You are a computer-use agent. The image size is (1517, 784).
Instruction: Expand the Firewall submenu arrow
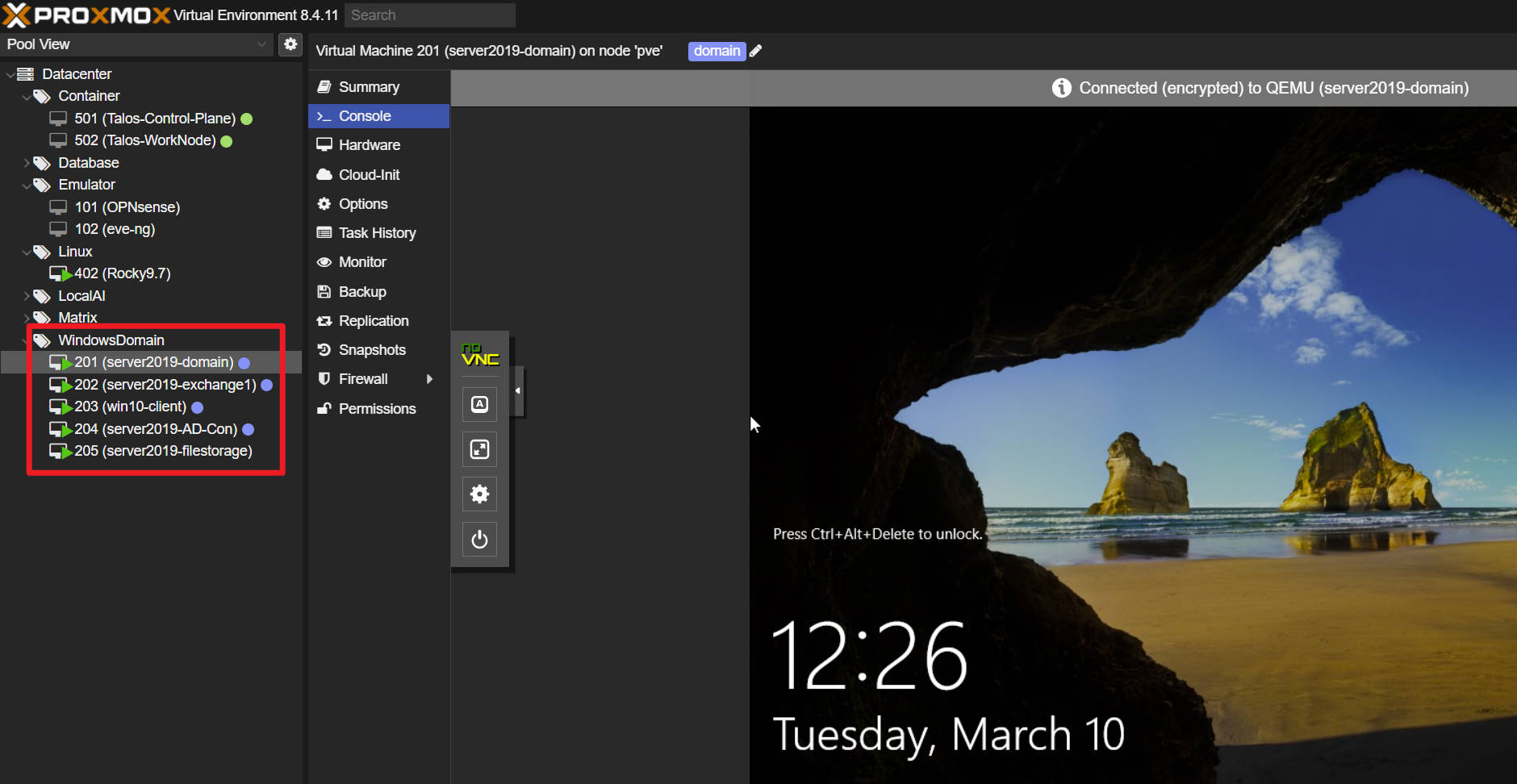click(x=429, y=379)
